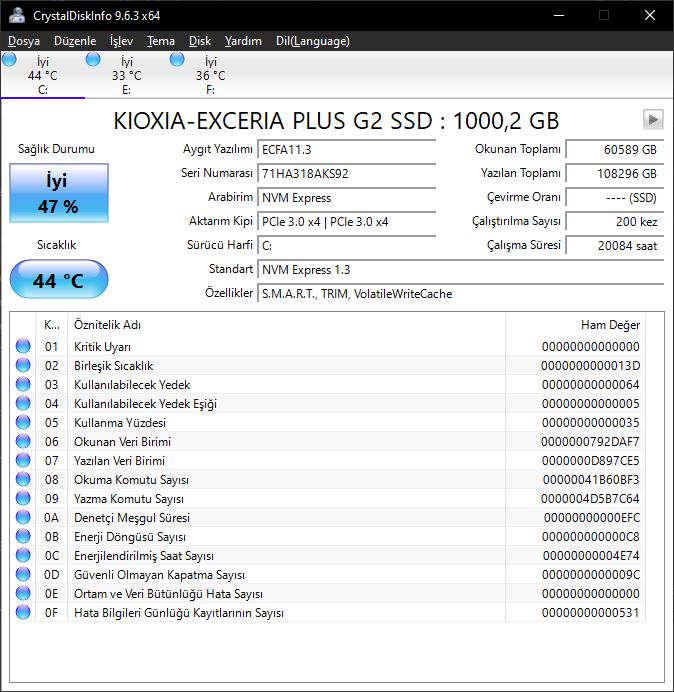Select raw value 0000000D897CE5
This screenshot has width=674, height=692.
tap(591, 461)
